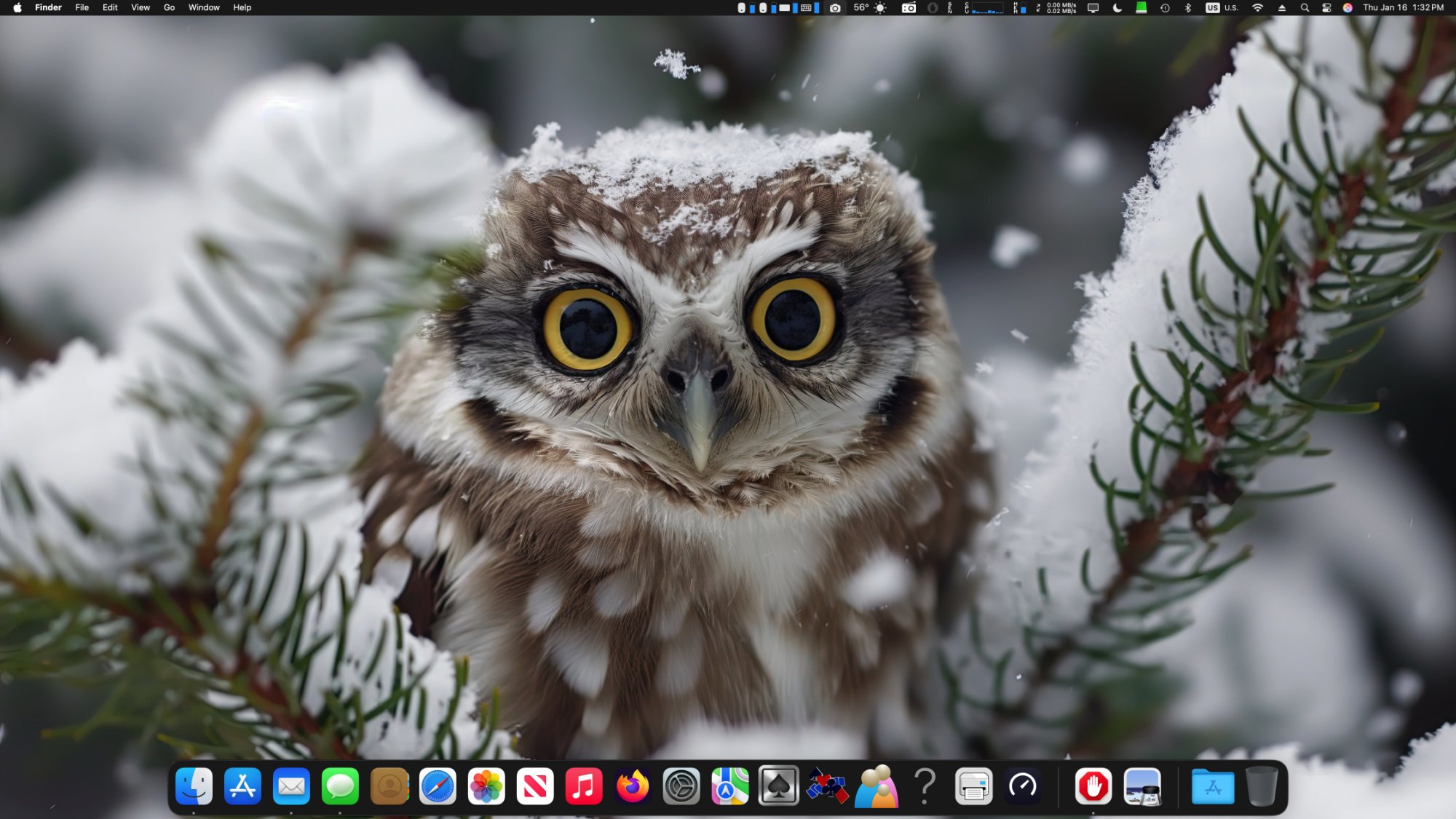
Task: Toggle Focus moon icon in menu bar
Action: click(1117, 8)
